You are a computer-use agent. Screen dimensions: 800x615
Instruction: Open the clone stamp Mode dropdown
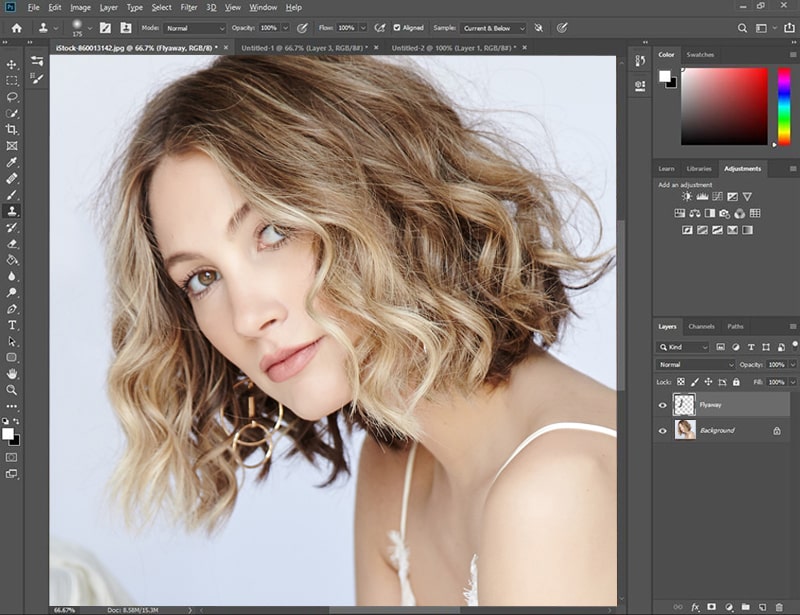(194, 28)
